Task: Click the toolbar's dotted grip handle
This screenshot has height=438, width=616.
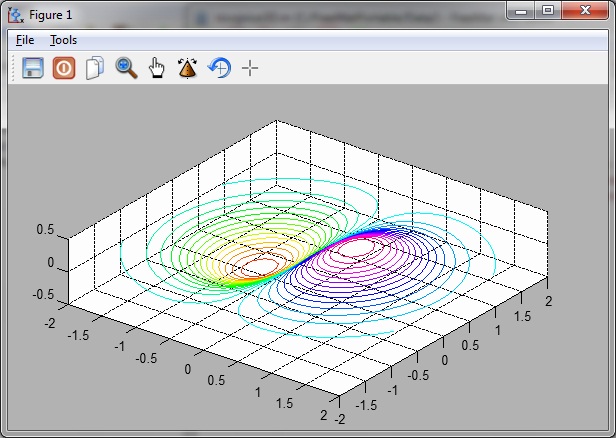Action: pyautogui.click(x=13, y=68)
